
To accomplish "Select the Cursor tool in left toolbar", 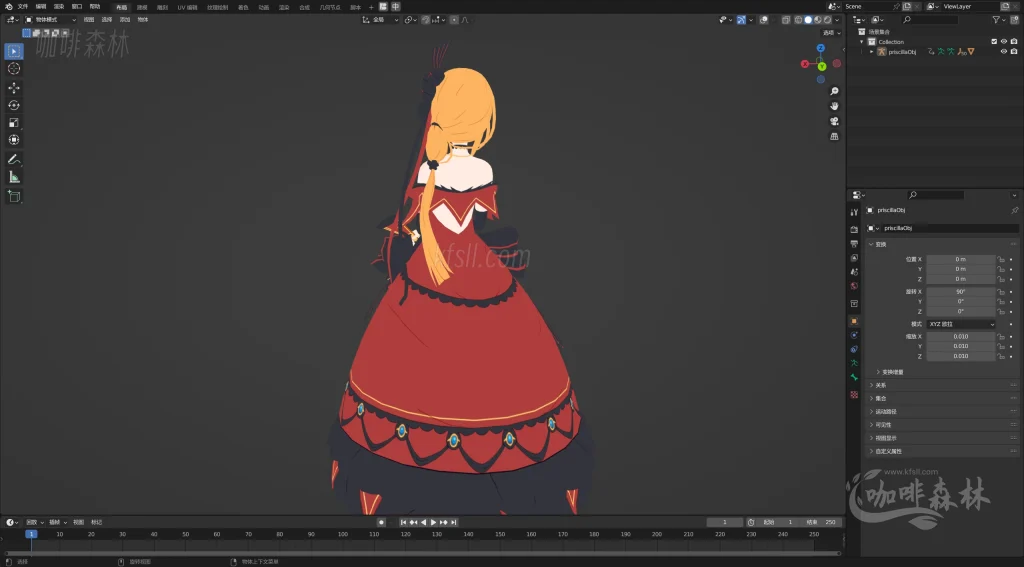I will click(14, 69).
